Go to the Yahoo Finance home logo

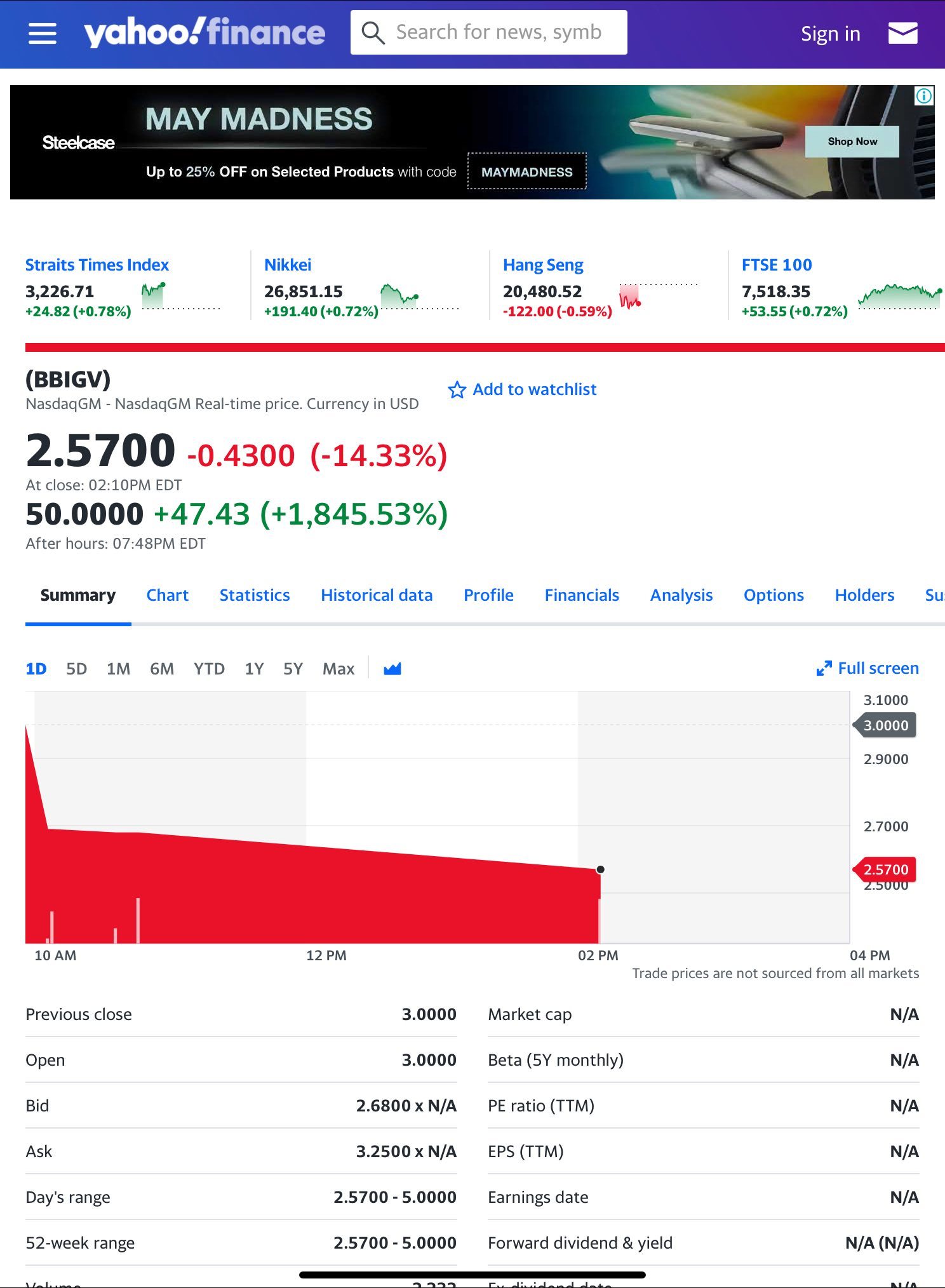pyautogui.click(x=204, y=32)
